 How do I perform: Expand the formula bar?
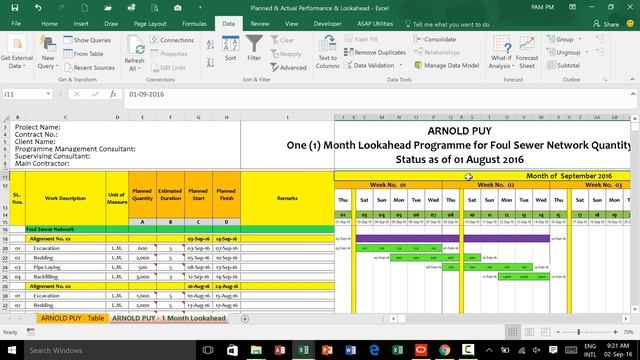[x=633, y=94]
